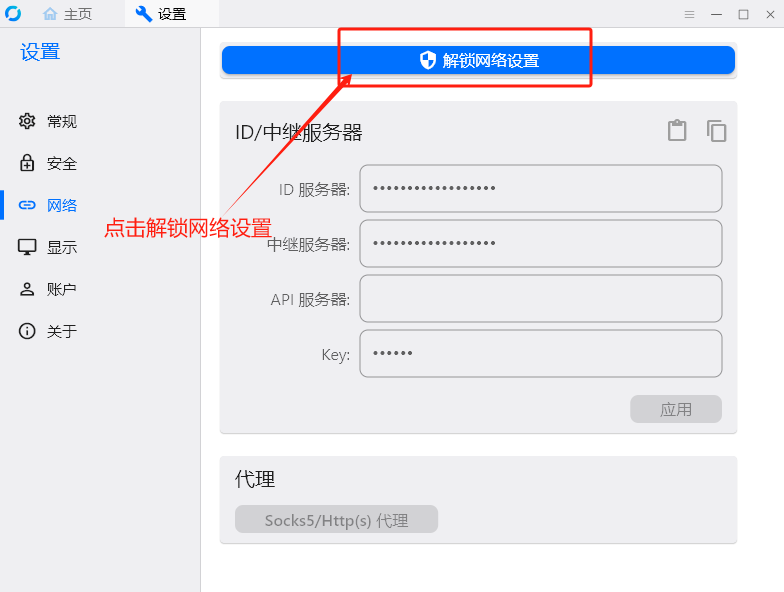Open the 常规 general settings section
This screenshot has height=592, width=784.
[x=48, y=122]
